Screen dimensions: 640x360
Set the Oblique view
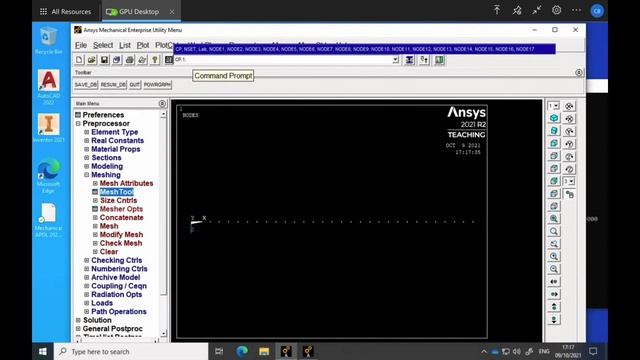[x=554, y=131]
